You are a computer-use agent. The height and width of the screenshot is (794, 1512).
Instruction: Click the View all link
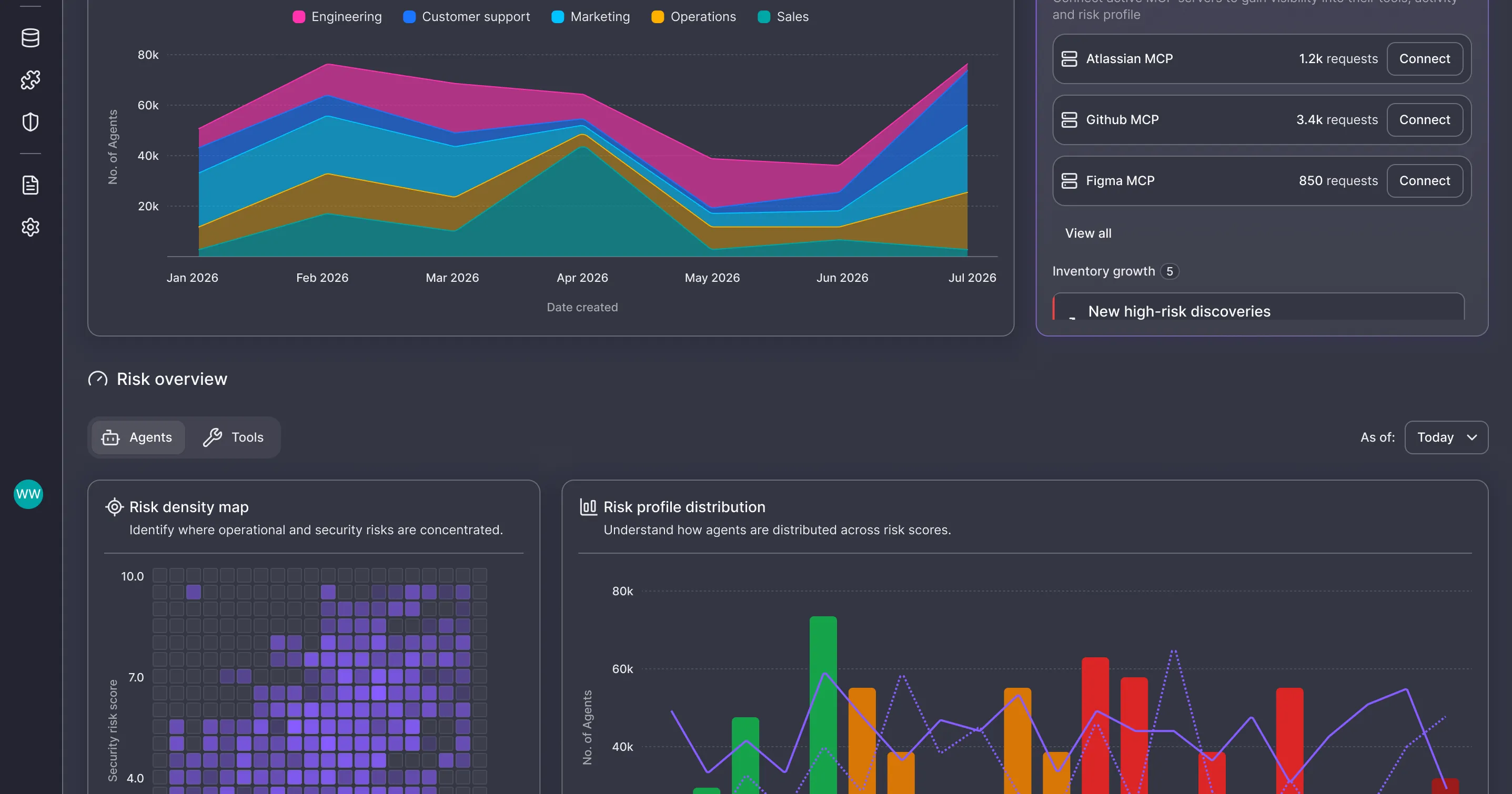pos(1088,233)
